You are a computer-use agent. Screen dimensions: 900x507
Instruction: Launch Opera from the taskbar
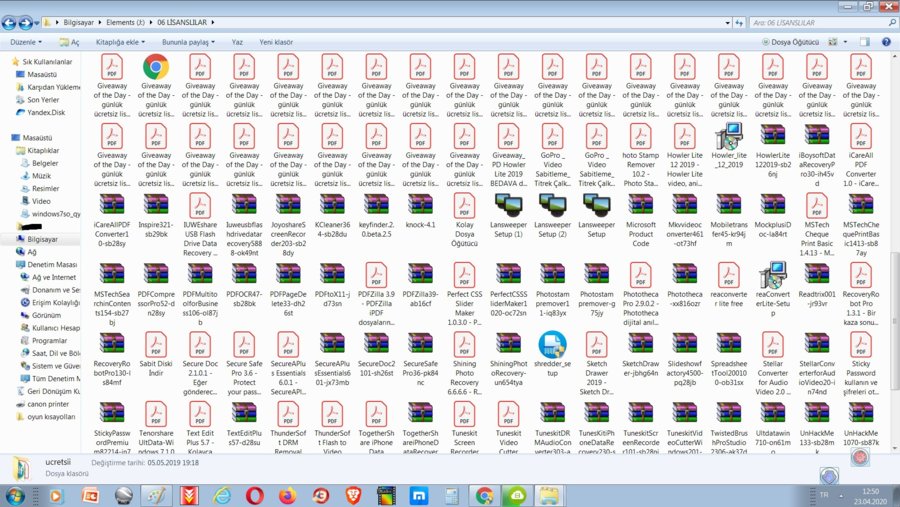[254, 495]
